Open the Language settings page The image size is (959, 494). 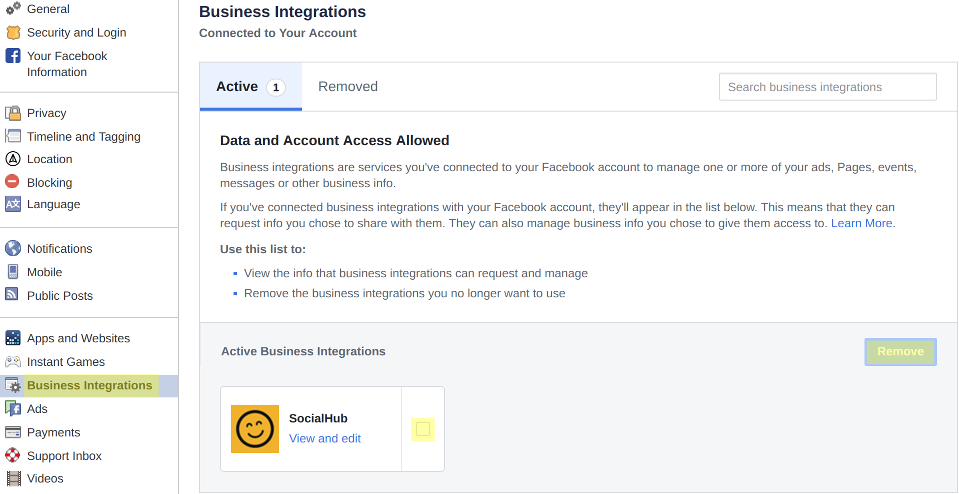53,204
